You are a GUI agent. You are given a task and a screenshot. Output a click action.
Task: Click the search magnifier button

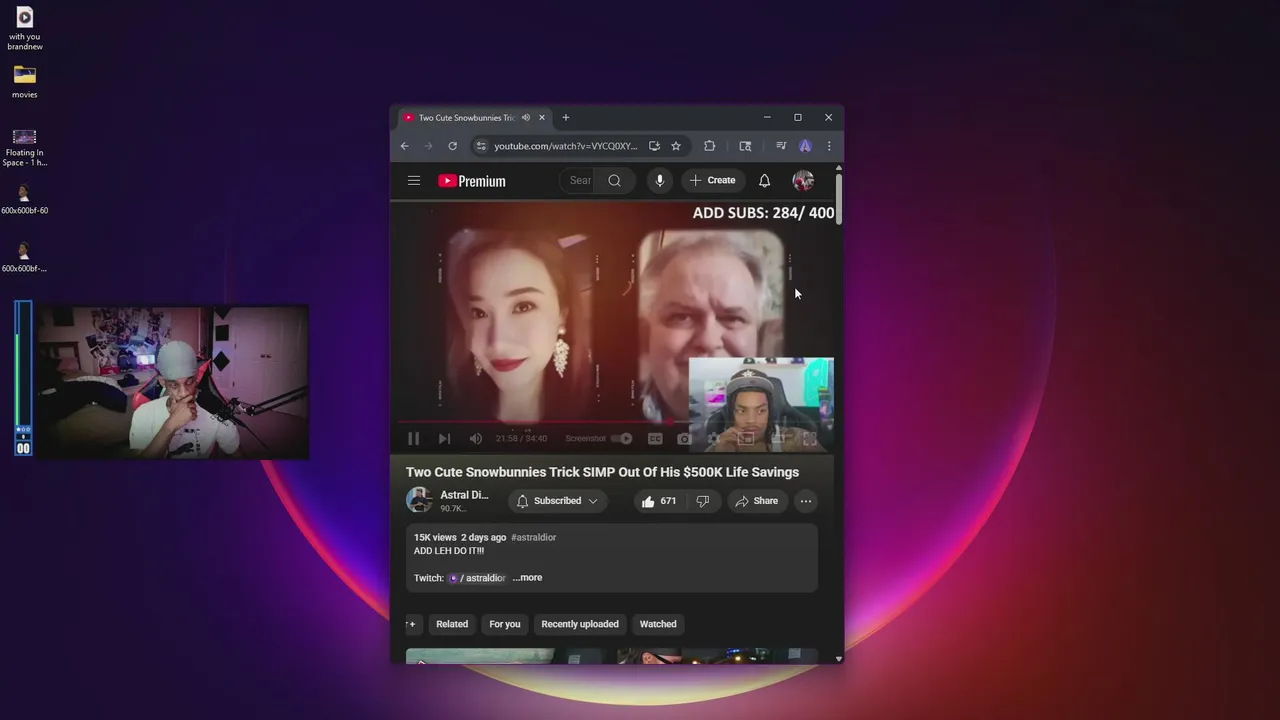pos(615,181)
